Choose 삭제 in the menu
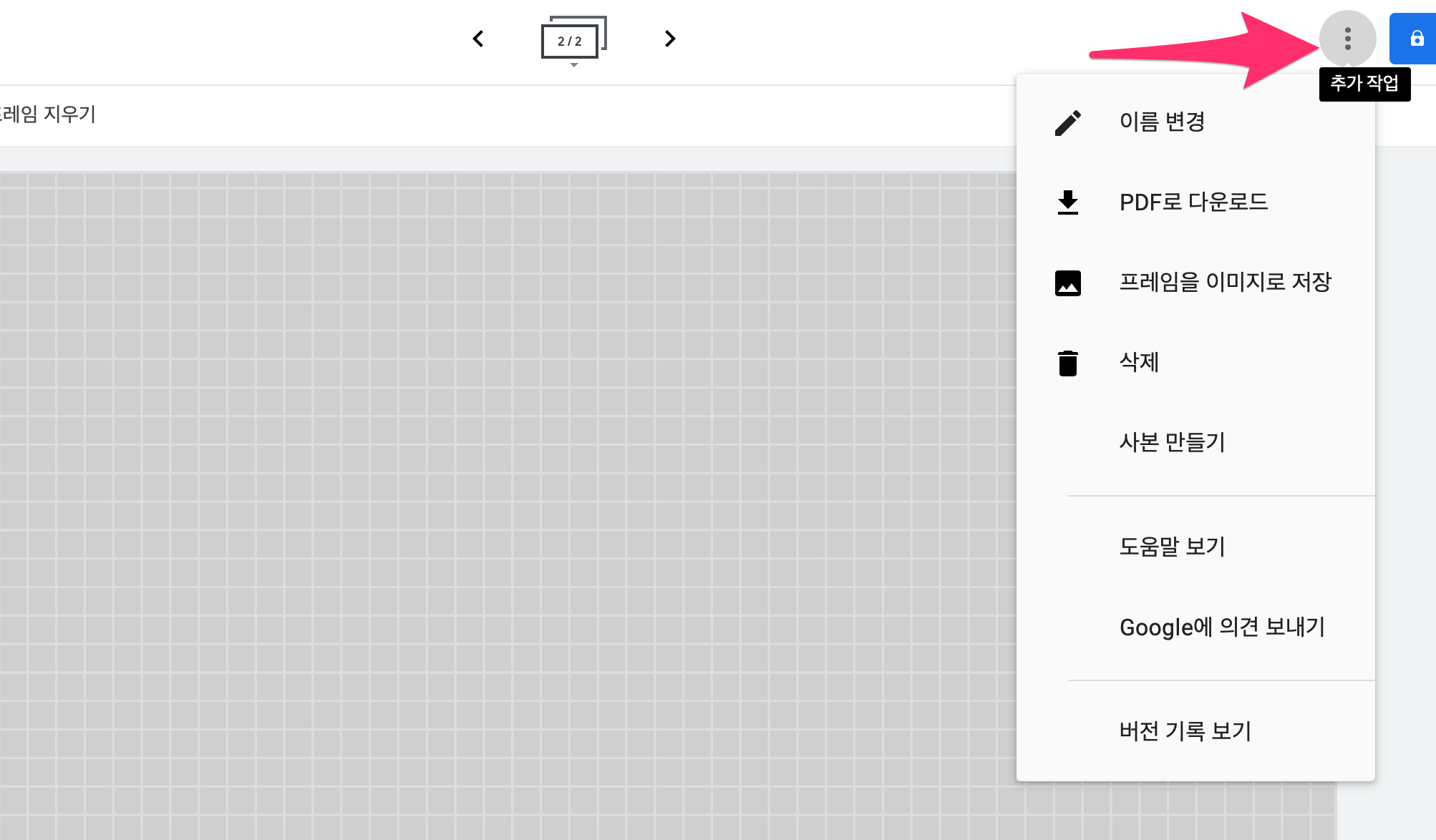 (x=1139, y=363)
